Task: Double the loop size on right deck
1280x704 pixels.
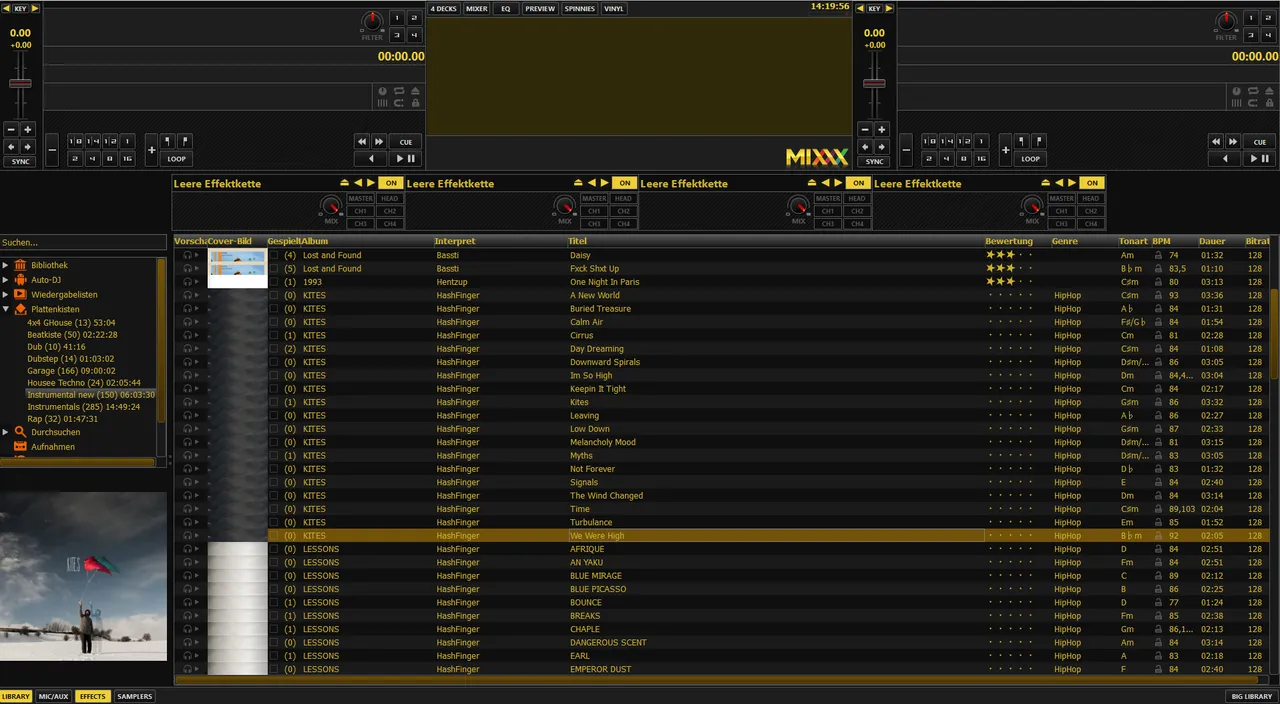Action: [1005, 150]
